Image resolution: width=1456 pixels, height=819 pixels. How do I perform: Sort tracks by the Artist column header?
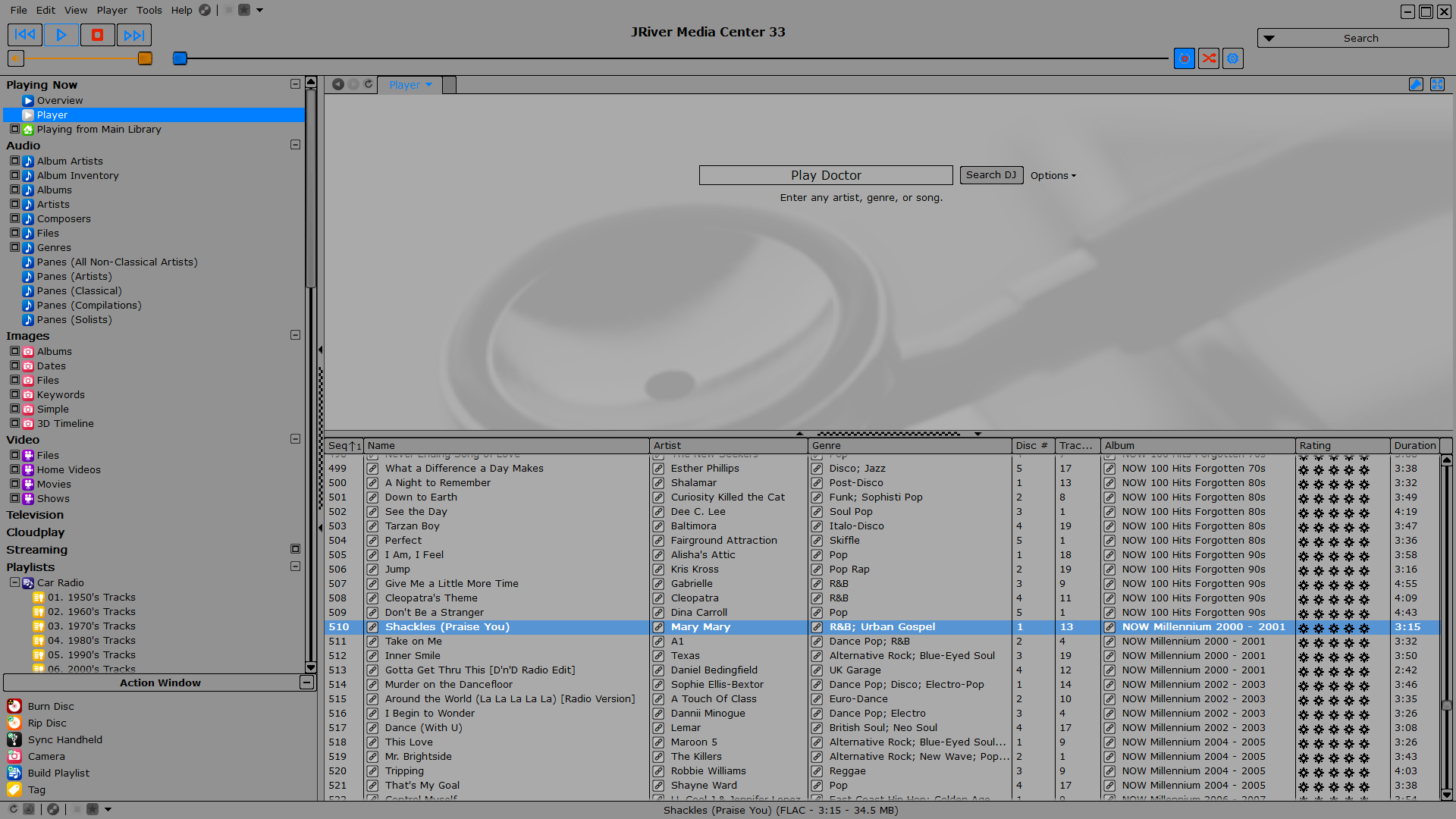[729, 446]
